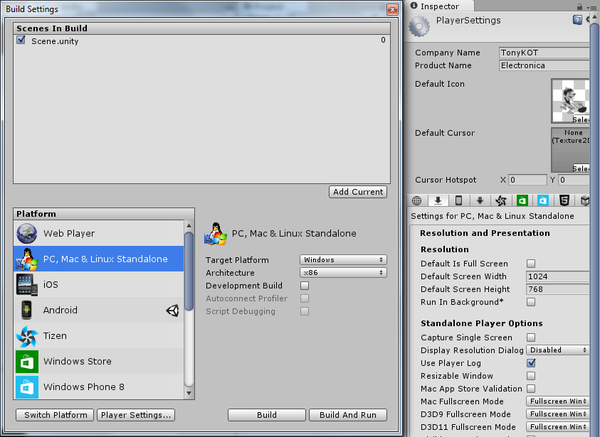Enable Mac App Store Validation checkbox

[x=531, y=388]
